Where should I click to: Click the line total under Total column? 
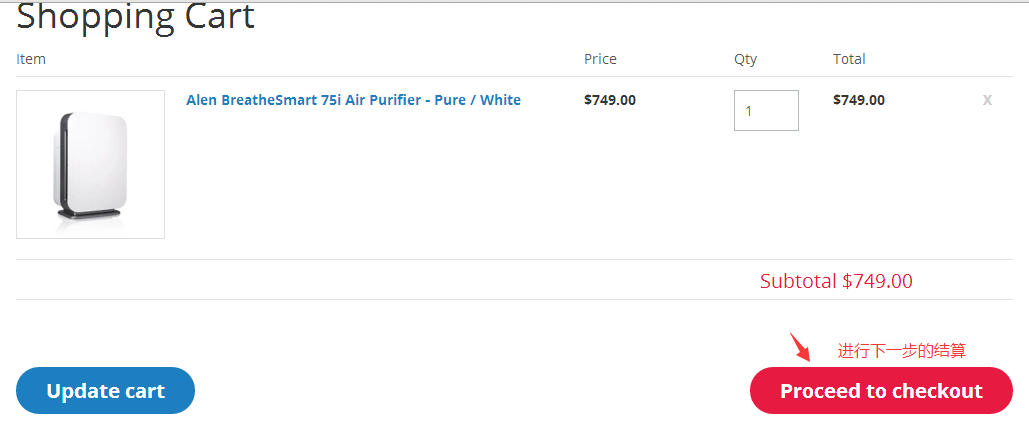[x=859, y=100]
